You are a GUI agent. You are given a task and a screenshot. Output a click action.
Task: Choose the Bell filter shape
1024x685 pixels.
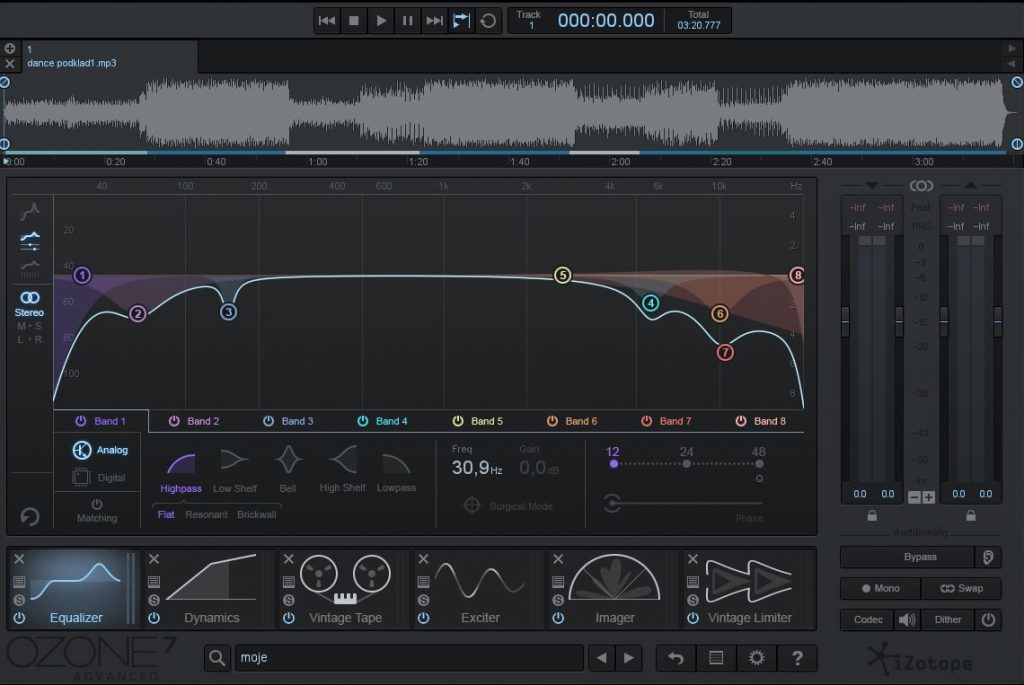[288, 470]
